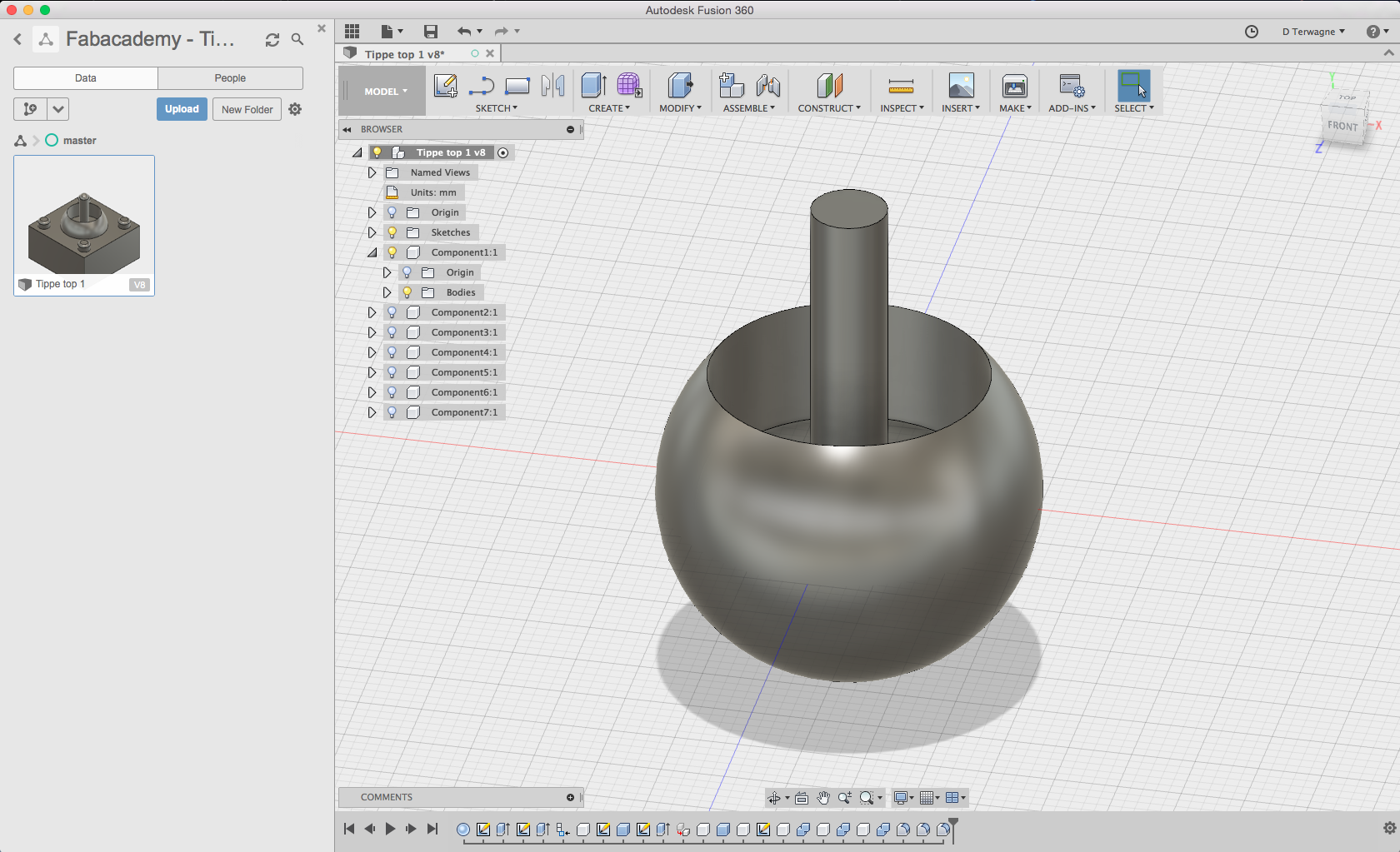Select the Line sketch tool
This screenshot has height=852, width=1400.
point(482,86)
